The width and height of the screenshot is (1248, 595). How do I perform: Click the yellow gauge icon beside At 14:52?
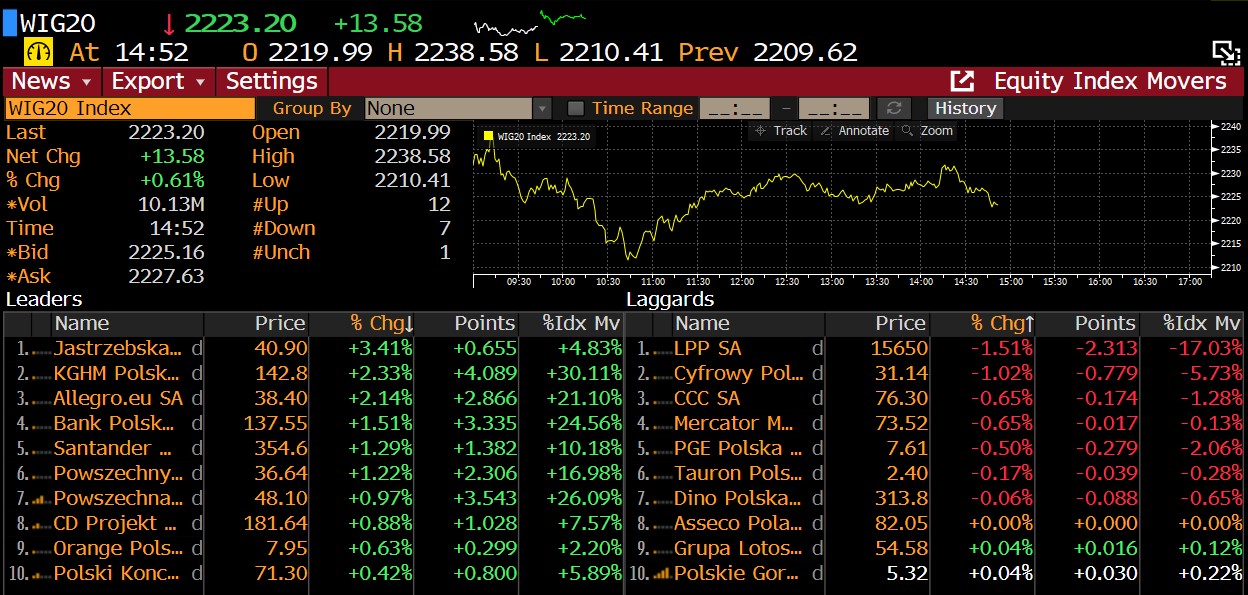pyautogui.click(x=38, y=52)
